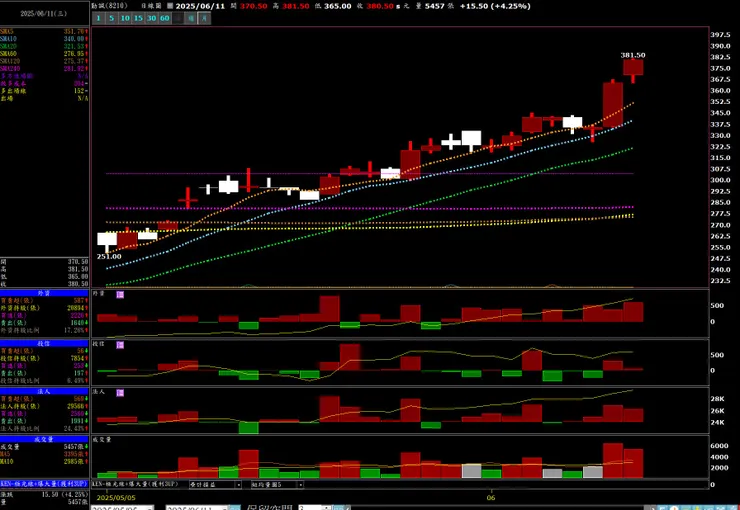This screenshot has width=740, height=510.
Task: Click the tallest red volume bar
Action: tap(613, 460)
